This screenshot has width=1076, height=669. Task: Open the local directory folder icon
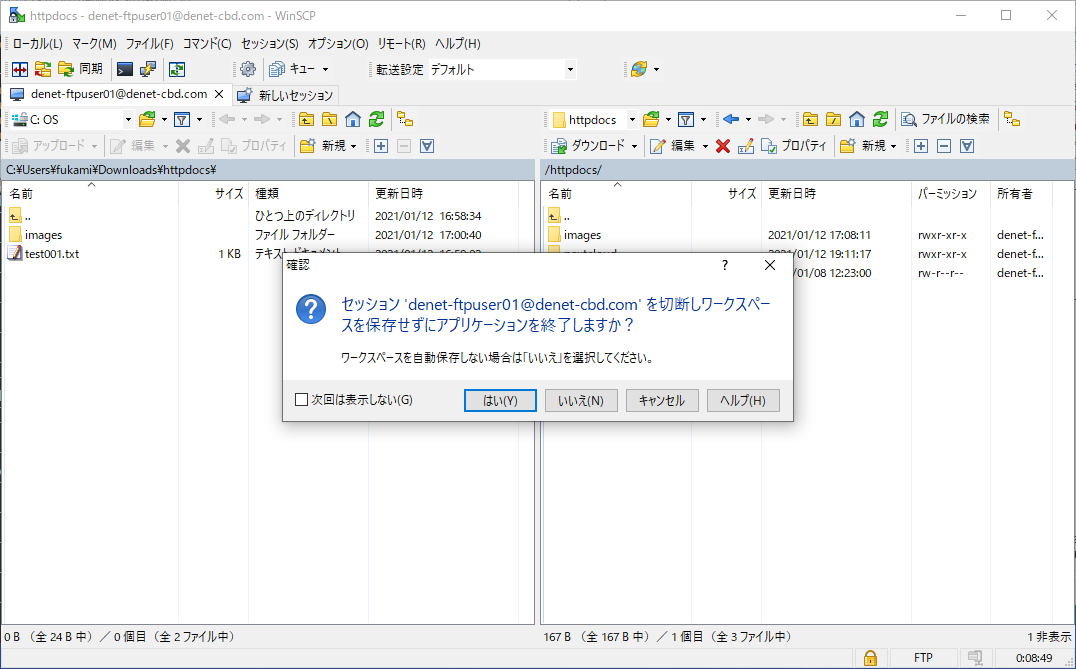coord(147,119)
